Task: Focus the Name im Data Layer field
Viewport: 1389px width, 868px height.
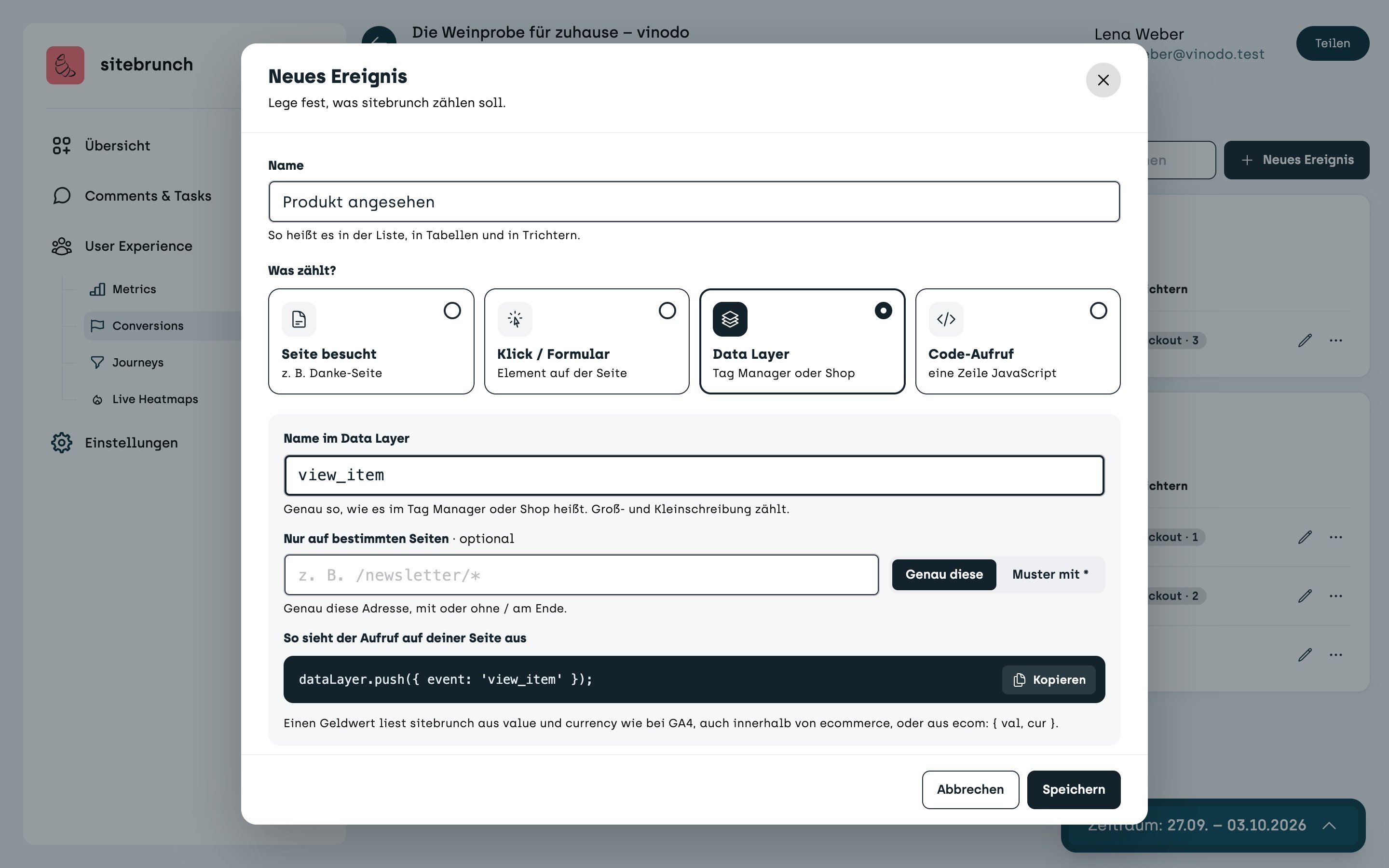Action: [x=694, y=475]
